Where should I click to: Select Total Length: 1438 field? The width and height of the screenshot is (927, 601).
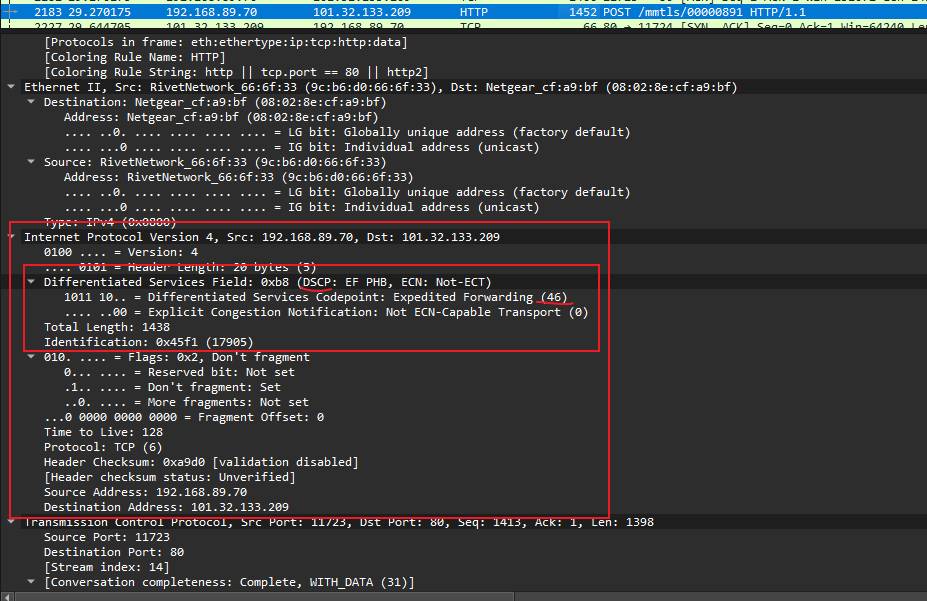click(x=107, y=327)
